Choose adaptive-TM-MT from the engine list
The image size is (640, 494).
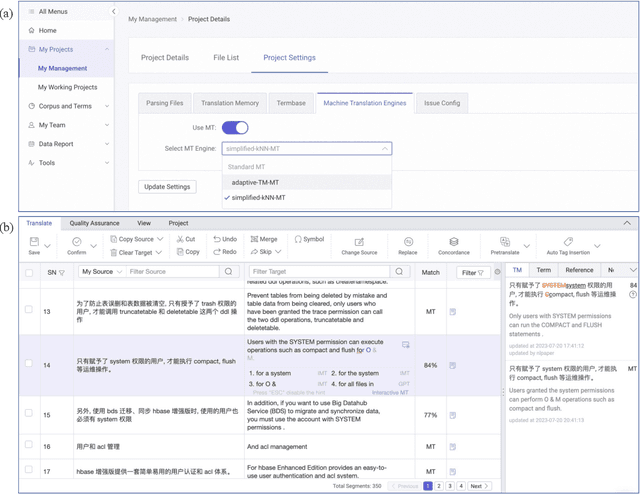pyautogui.click(x=254, y=182)
